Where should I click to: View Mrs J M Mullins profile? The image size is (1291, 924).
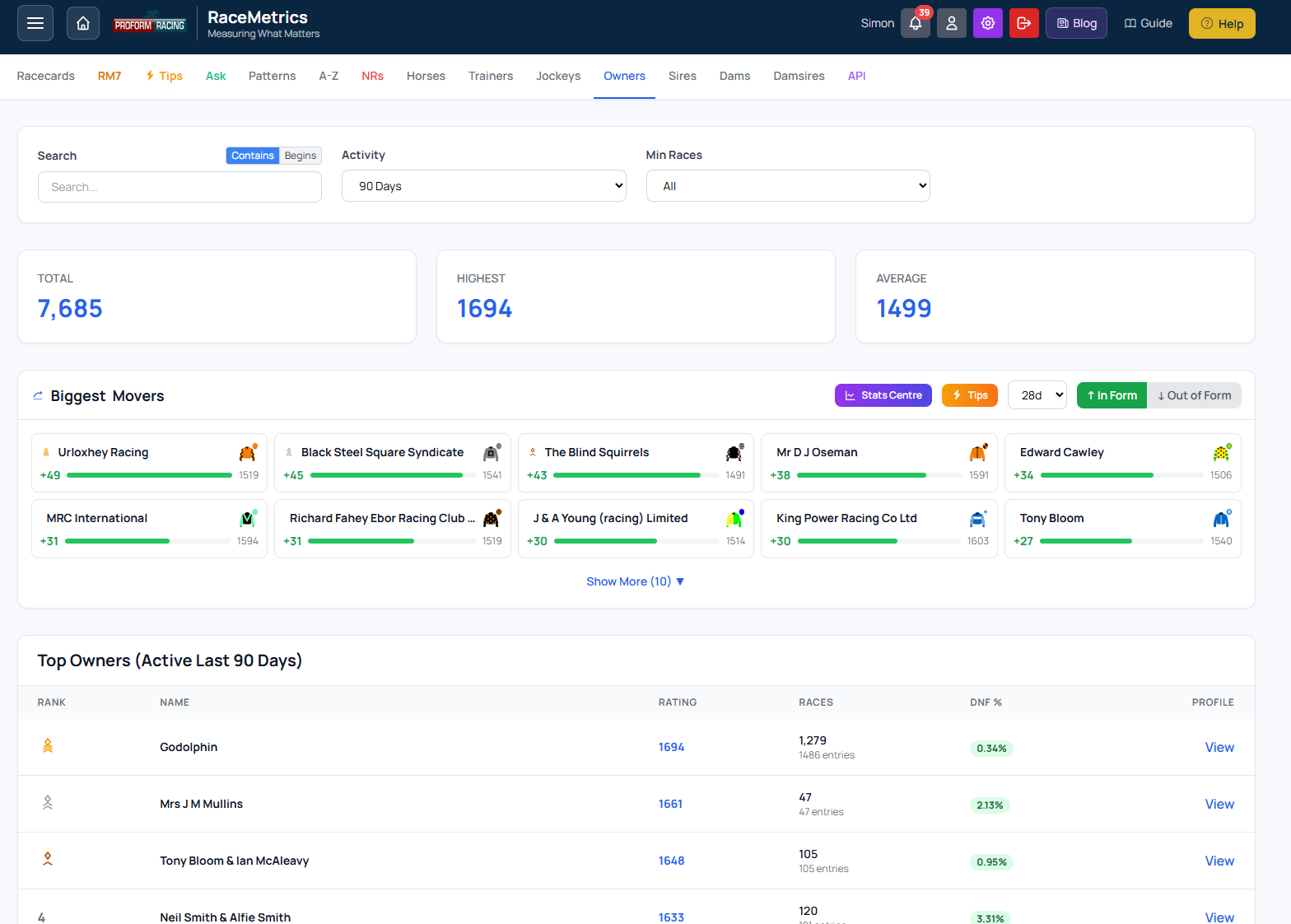pos(1219,804)
